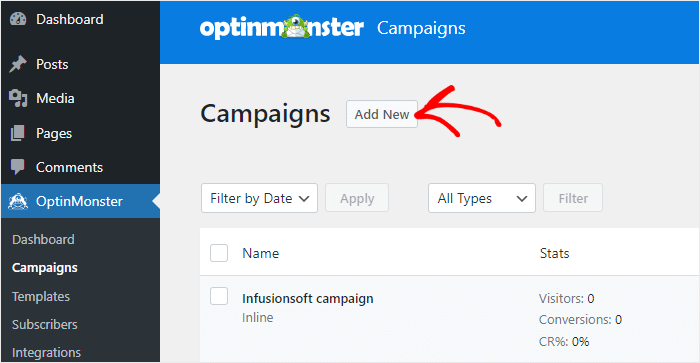Open the Filter by Date dropdown
The height and width of the screenshot is (363, 700).
point(259,198)
